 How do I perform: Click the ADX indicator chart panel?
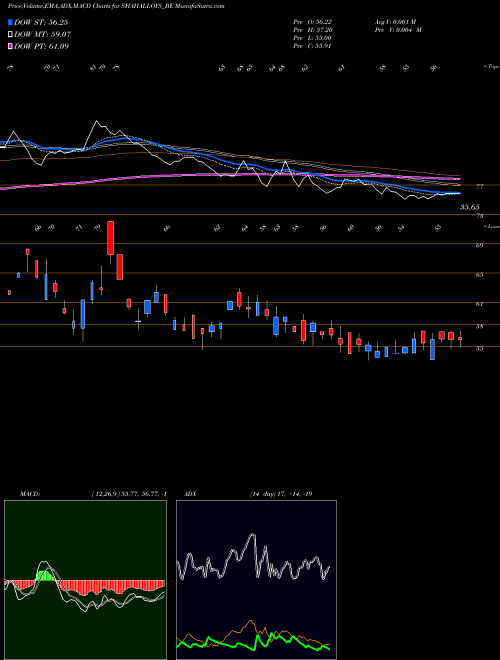tap(256, 580)
